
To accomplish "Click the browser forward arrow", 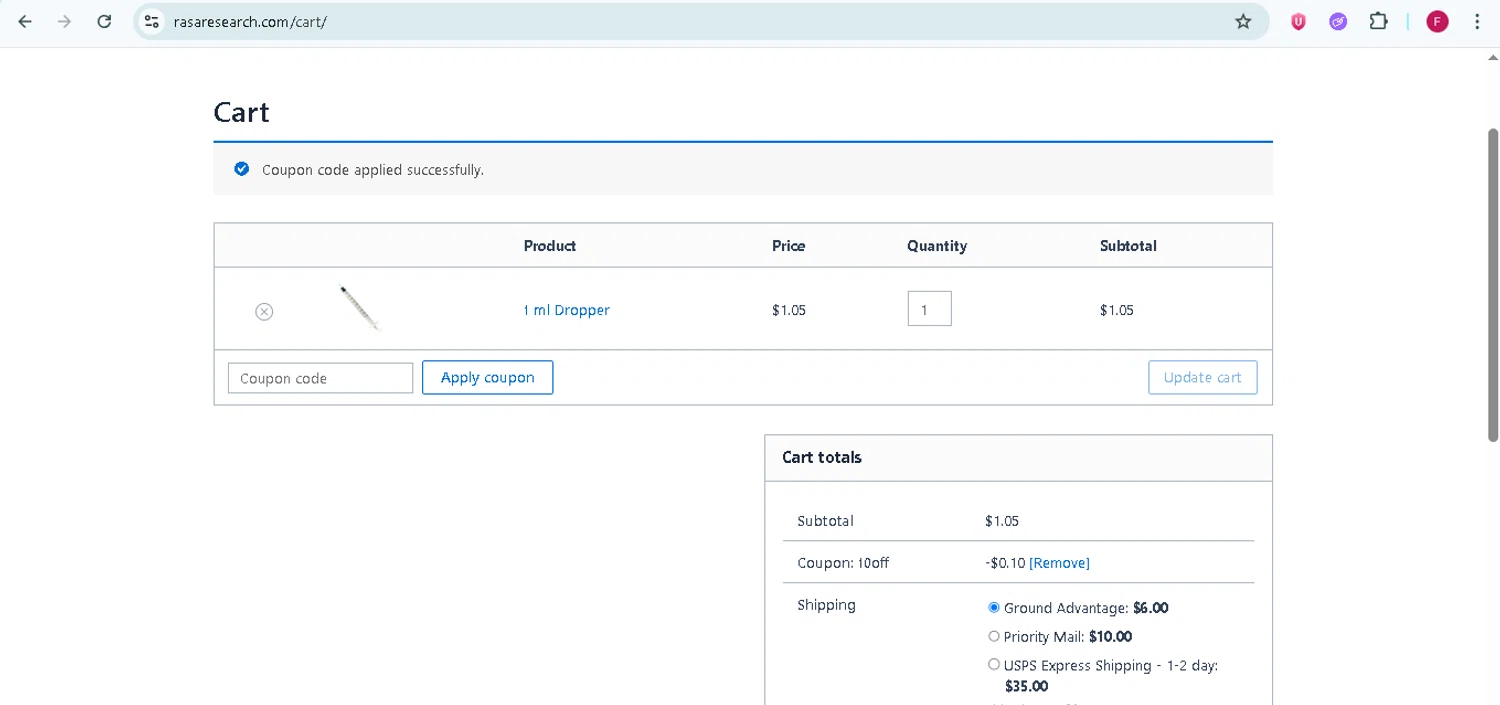I will (x=65, y=21).
